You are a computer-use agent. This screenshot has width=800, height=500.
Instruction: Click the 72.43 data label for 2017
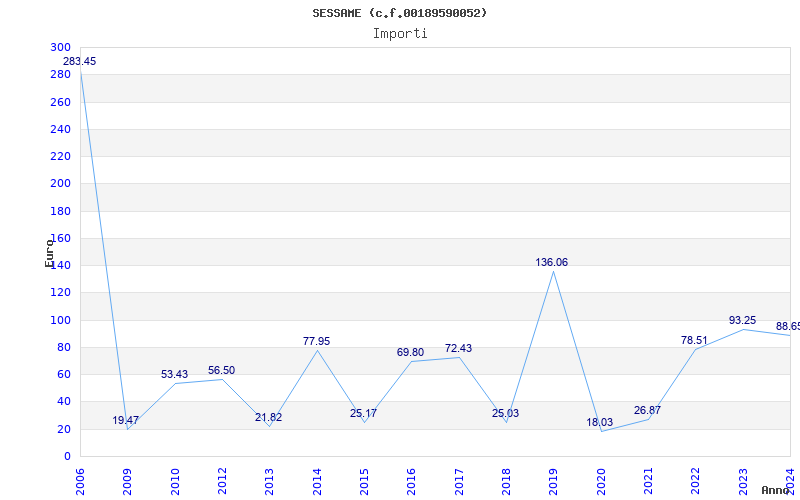coord(458,349)
